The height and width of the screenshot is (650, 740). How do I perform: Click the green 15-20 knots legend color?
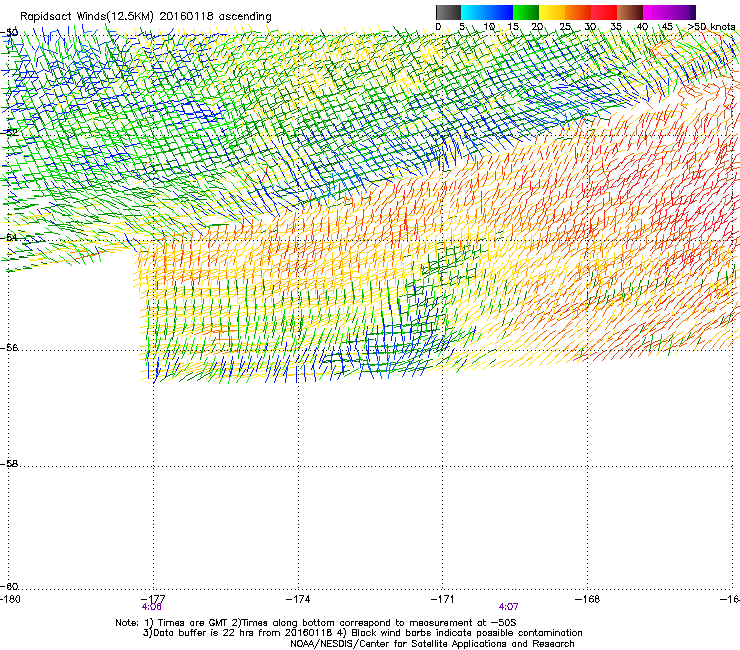[x=526, y=12]
